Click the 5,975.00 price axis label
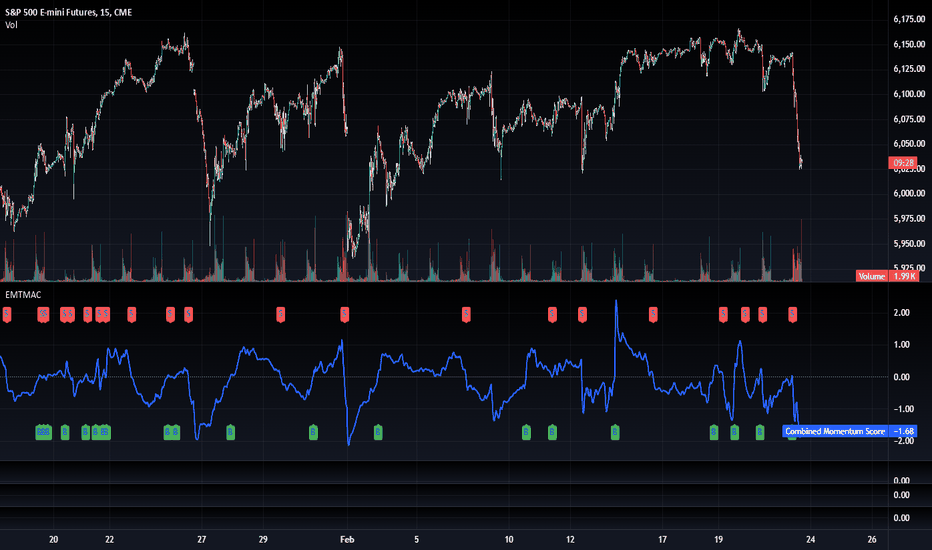Screen dimensions: 932x550 click(x=909, y=218)
